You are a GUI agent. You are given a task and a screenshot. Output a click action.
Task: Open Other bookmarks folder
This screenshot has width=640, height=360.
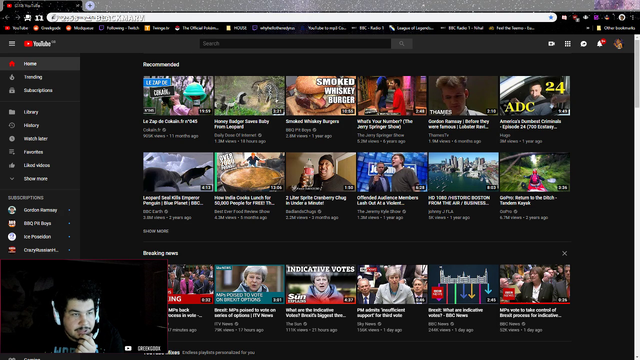coord(616,28)
